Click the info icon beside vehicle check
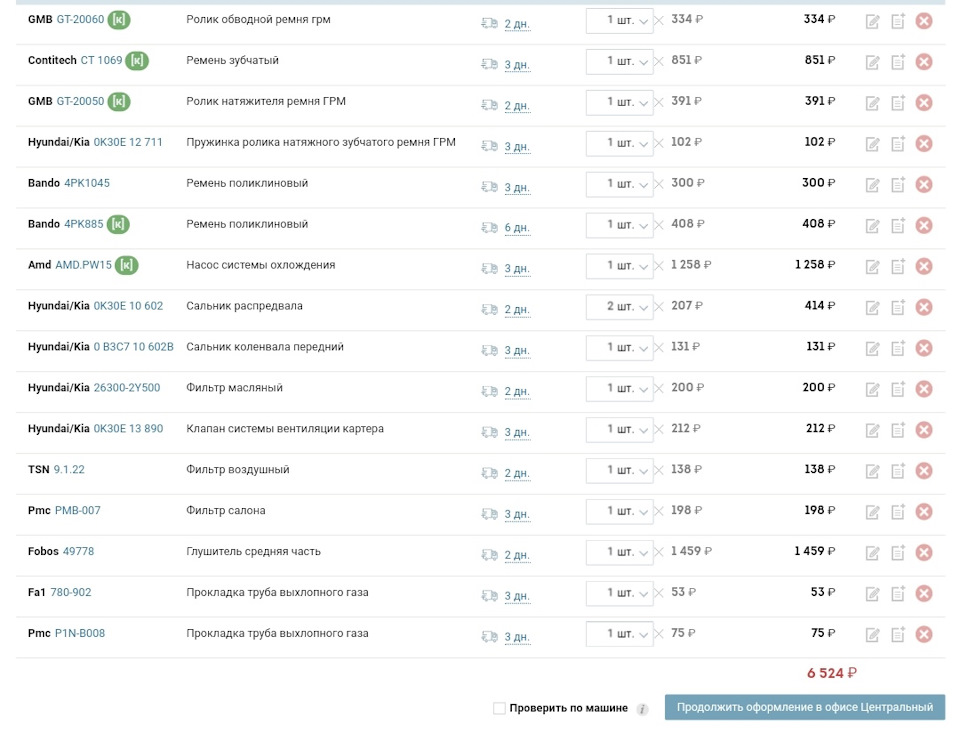960x734 pixels. pos(642,709)
